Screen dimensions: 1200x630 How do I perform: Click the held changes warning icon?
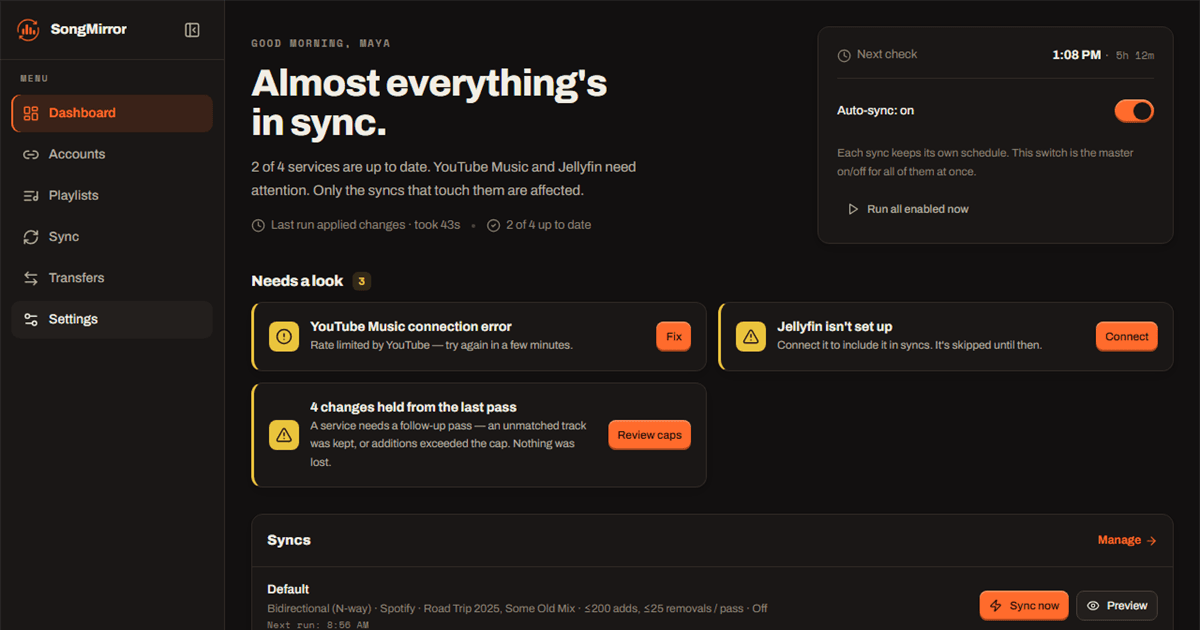point(284,435)
